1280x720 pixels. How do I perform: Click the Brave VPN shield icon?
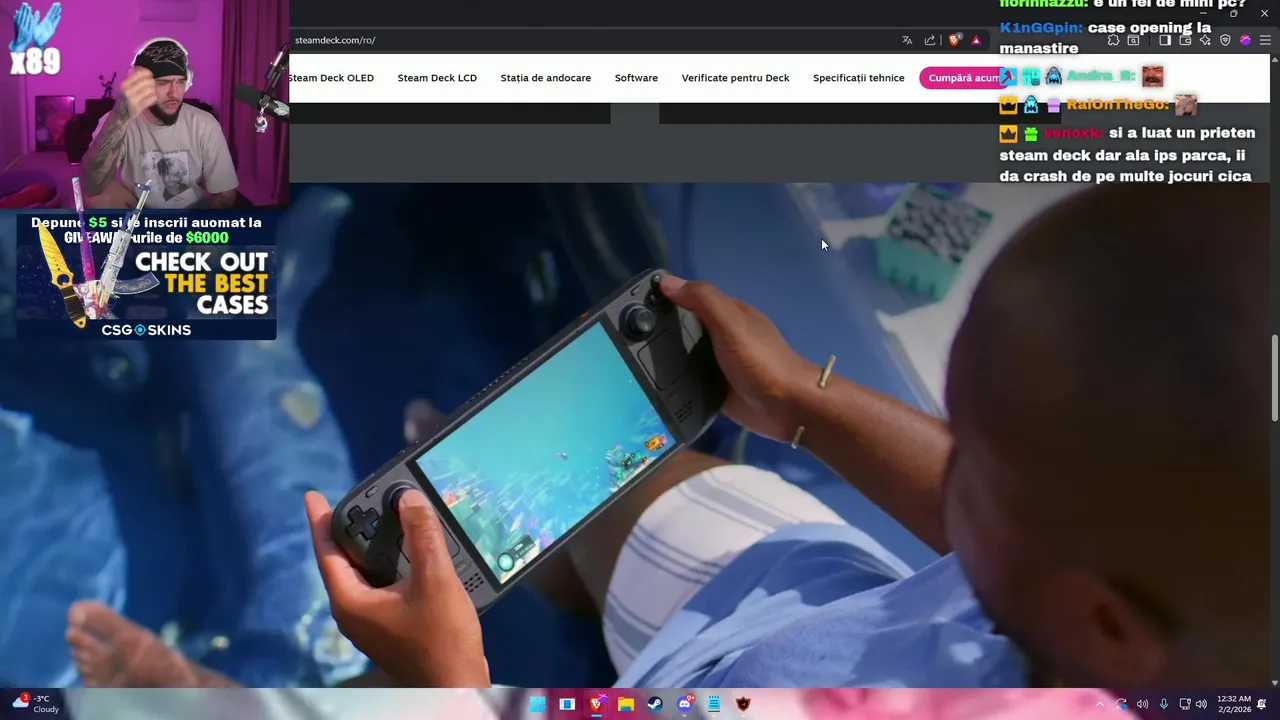[x=1225, y=40]
